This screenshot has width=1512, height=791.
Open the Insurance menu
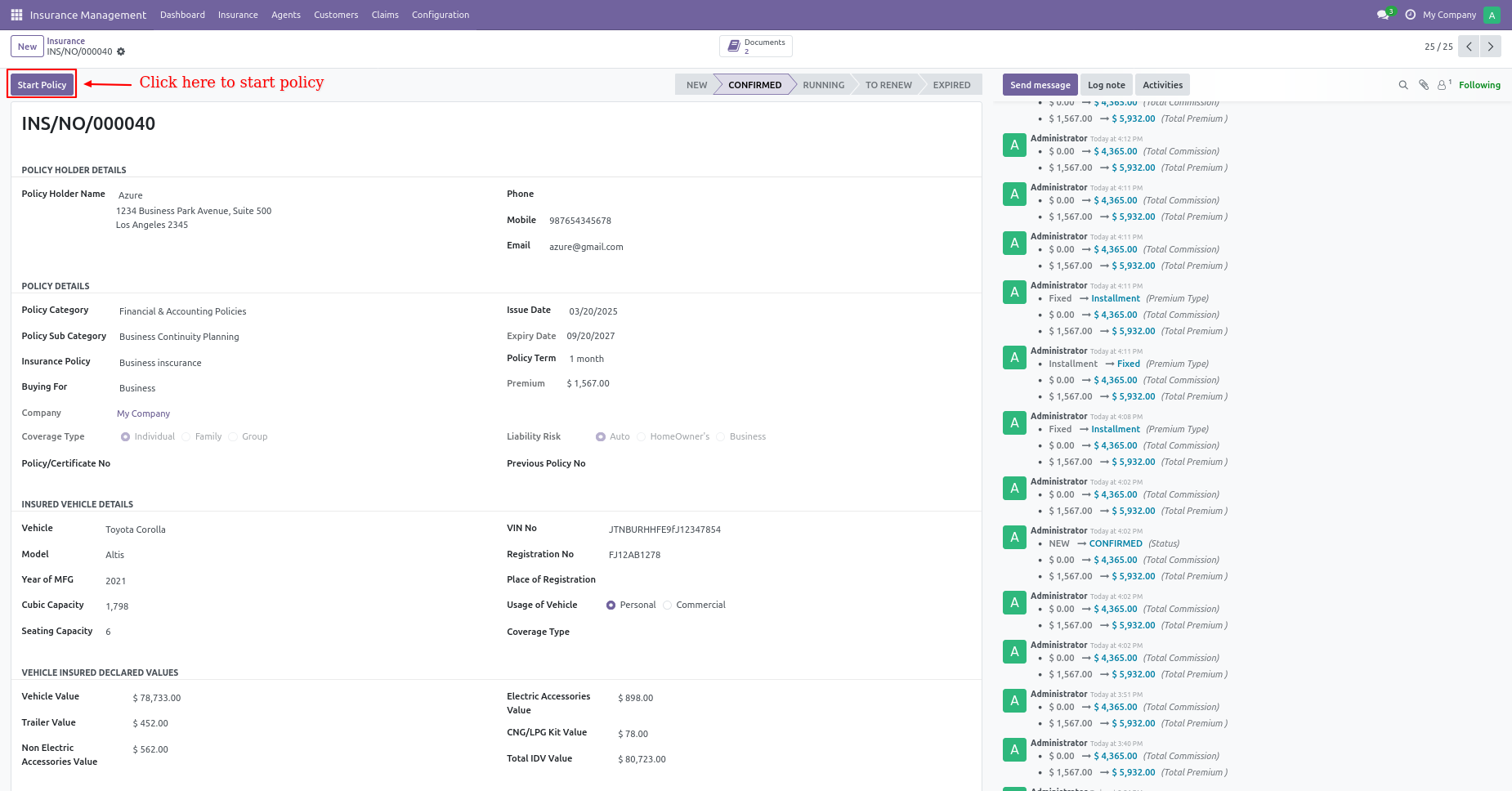click(x=238, y=15)
